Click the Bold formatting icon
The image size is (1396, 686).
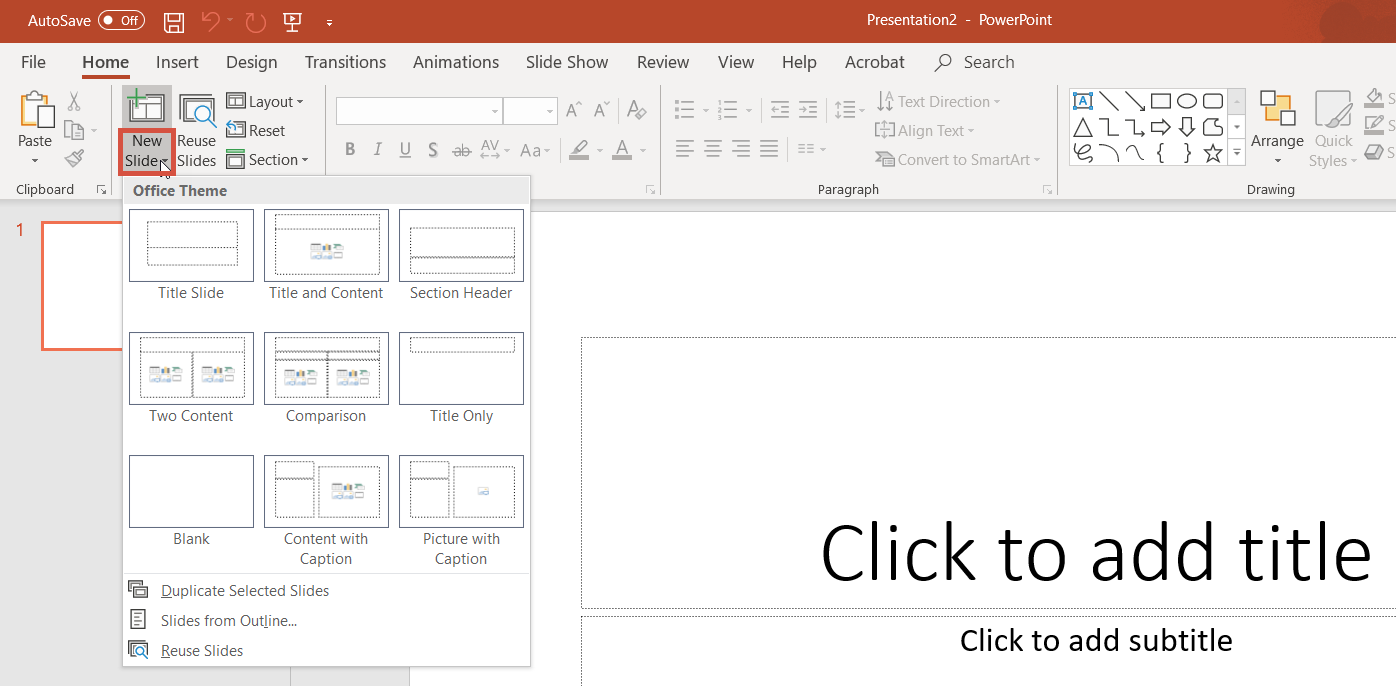point(350,150)
